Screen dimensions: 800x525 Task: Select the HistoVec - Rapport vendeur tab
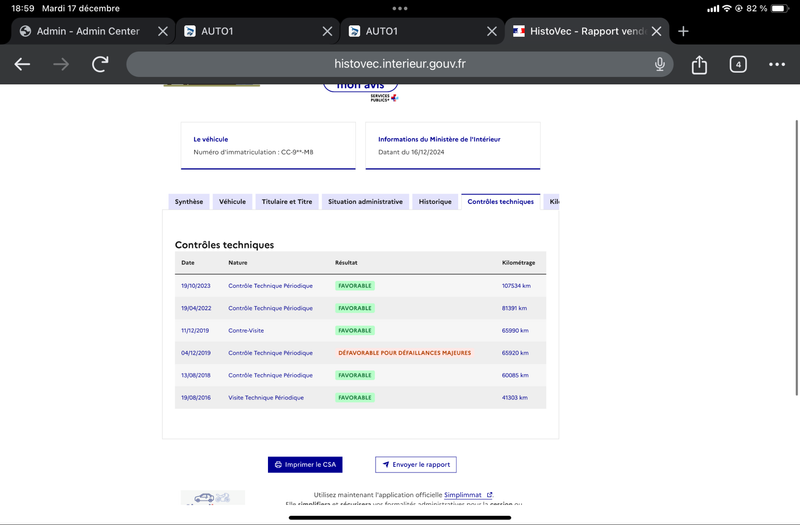[587, 31]
